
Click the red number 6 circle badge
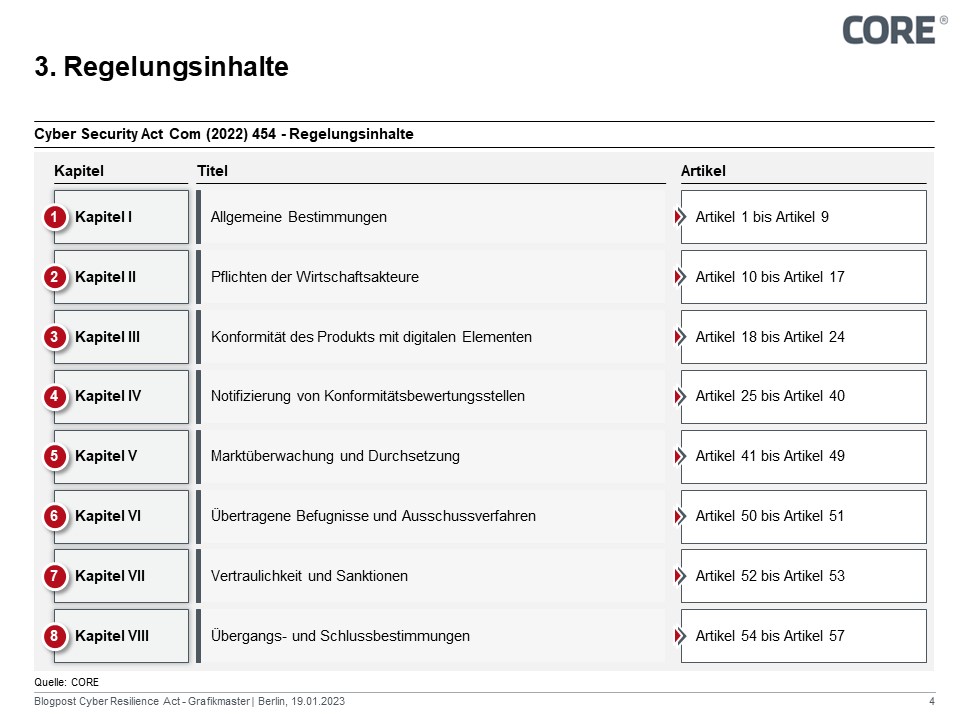56,517
